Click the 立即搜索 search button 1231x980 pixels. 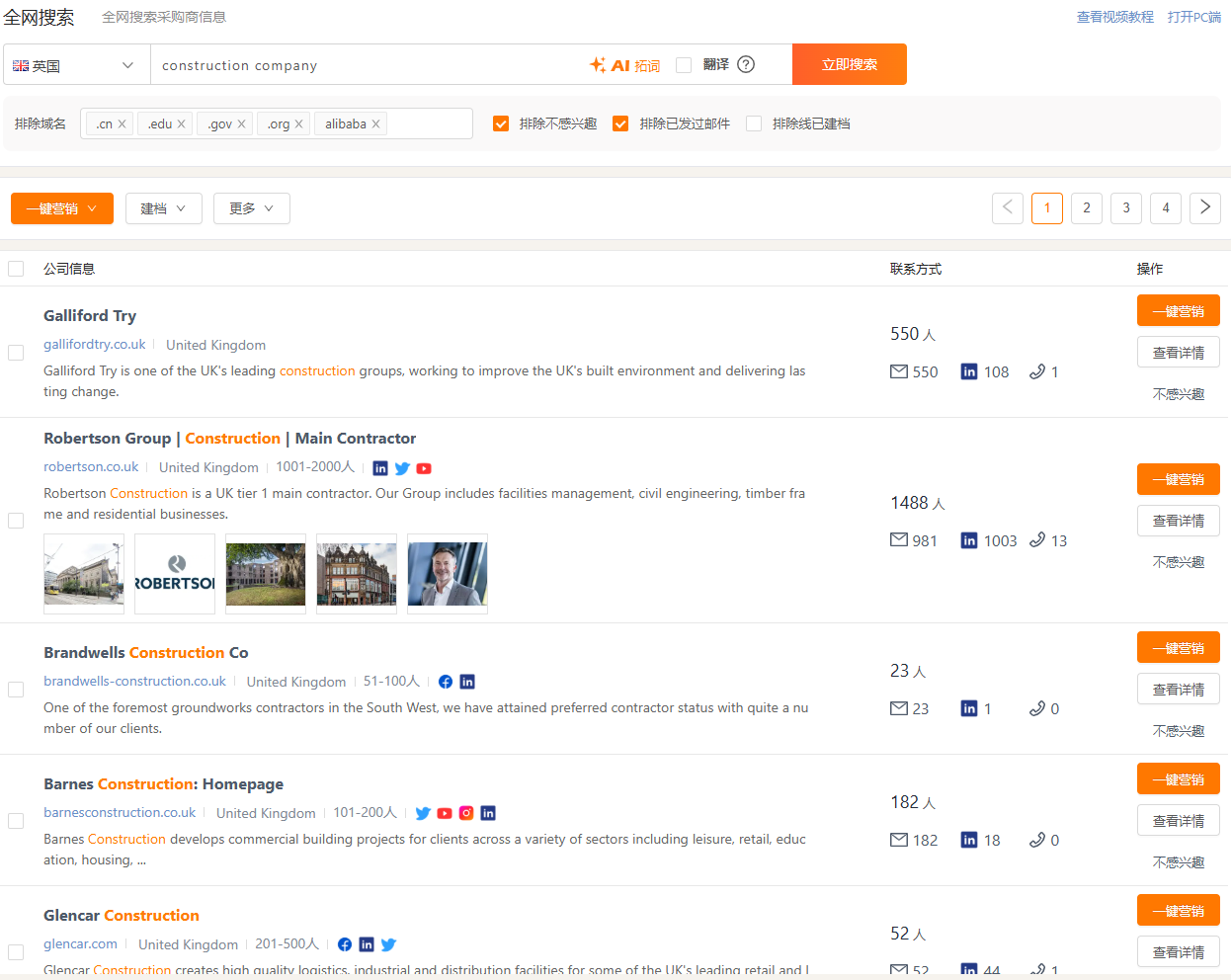pyautogui.click(x=850, y=64)
